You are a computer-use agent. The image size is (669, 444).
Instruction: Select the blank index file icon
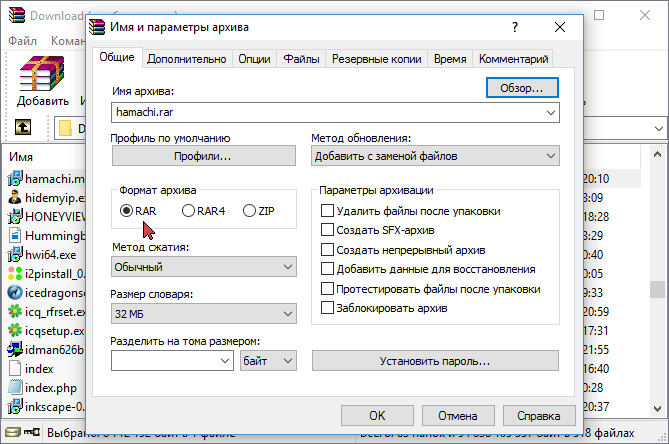click(x=15, y=369)
